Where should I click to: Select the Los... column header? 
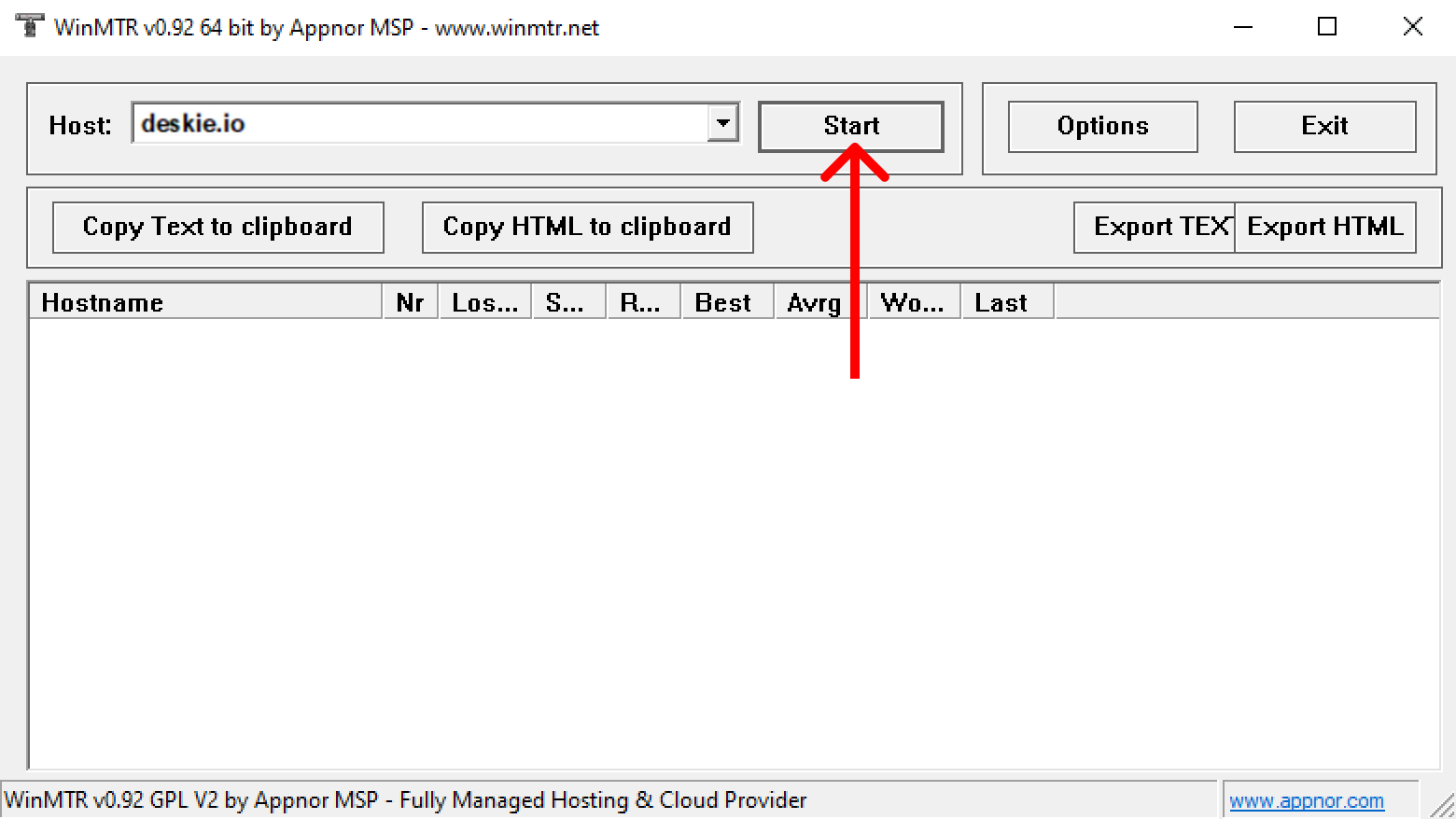point(485,302)
